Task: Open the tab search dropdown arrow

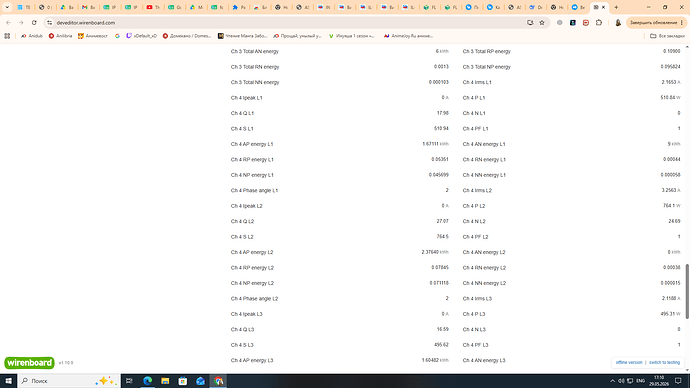Action: click(7, 7)
